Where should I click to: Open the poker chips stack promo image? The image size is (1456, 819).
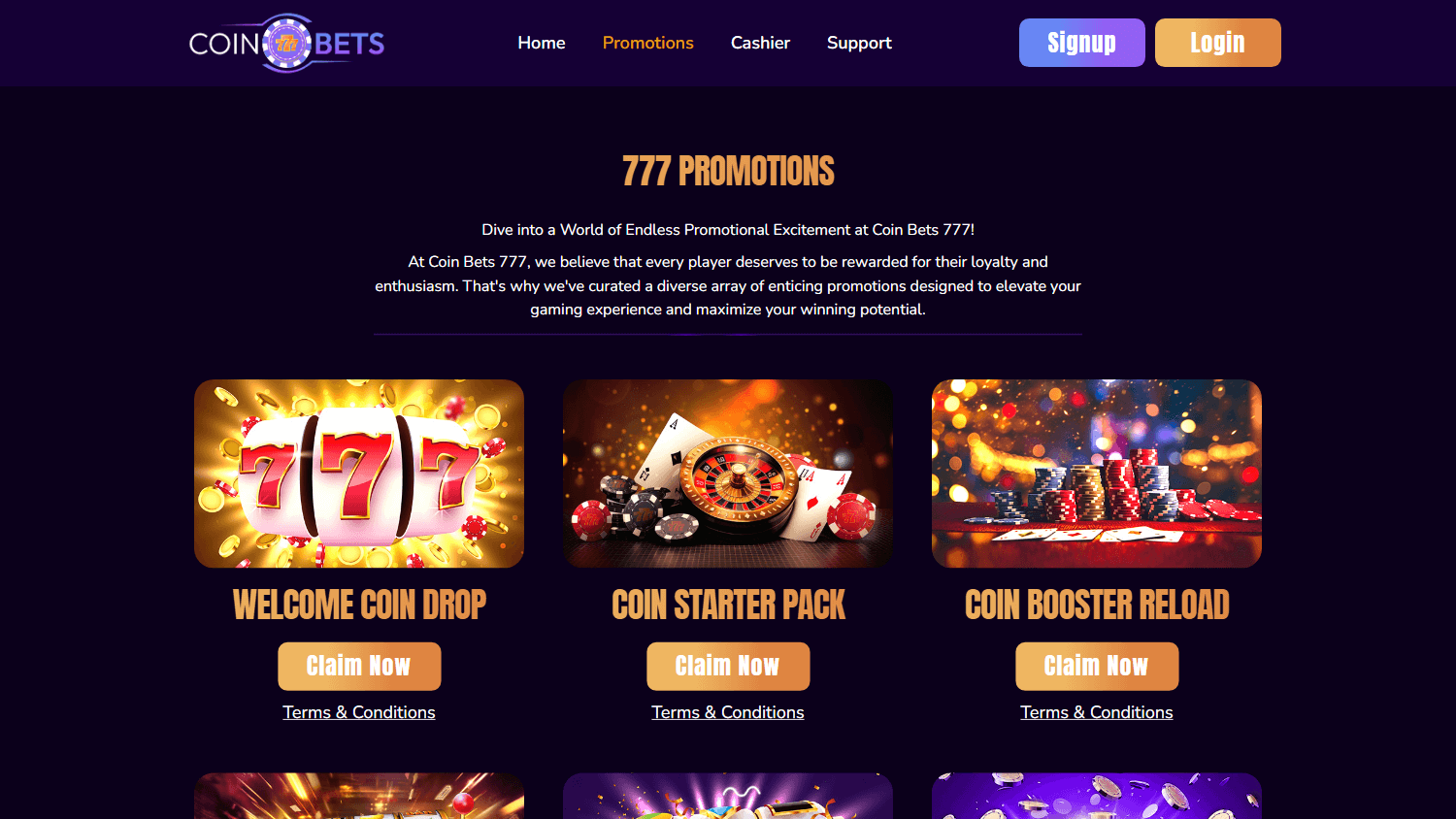point(1097,474)
